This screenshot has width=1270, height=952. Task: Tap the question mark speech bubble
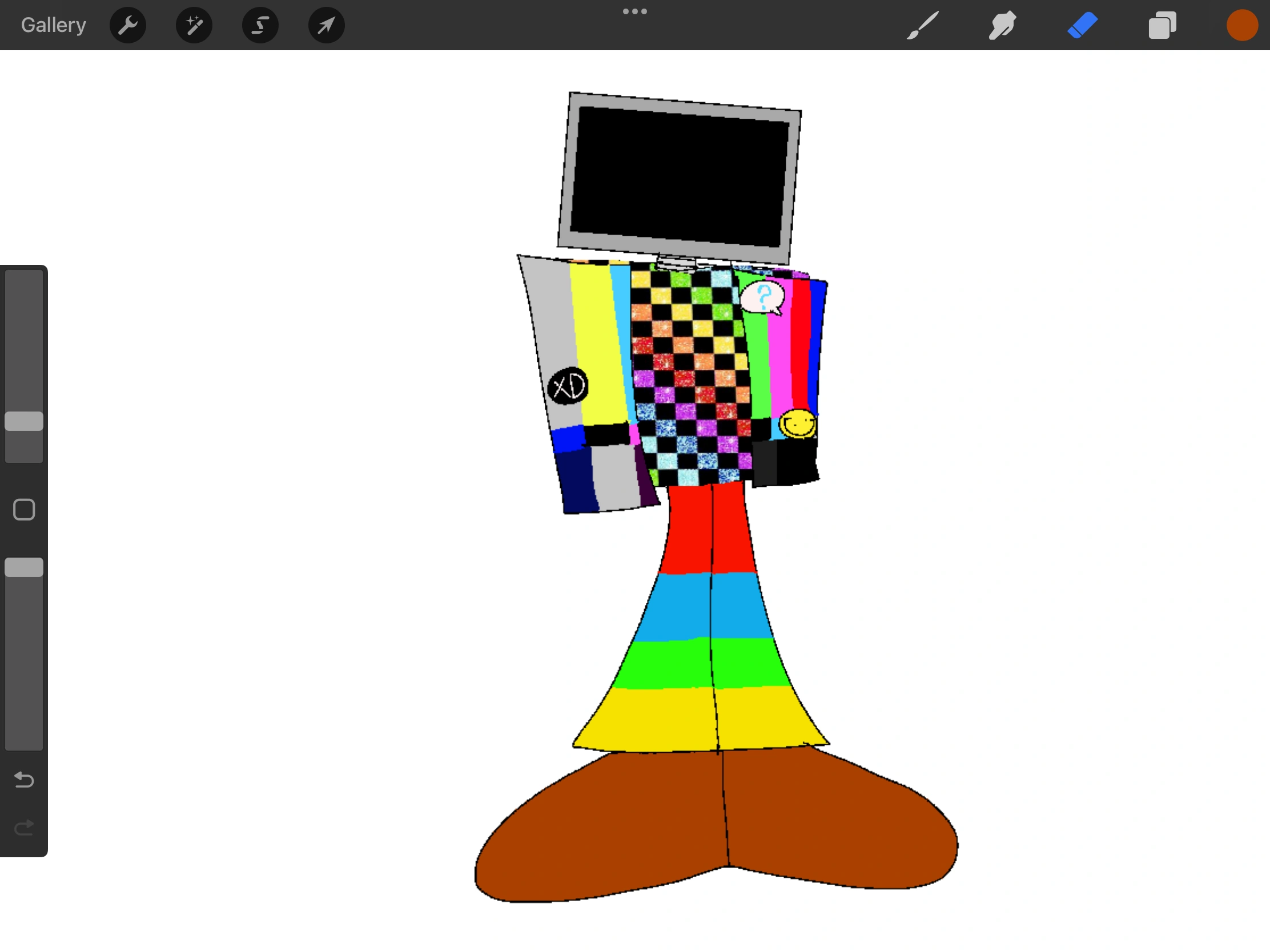click(762, 297)
